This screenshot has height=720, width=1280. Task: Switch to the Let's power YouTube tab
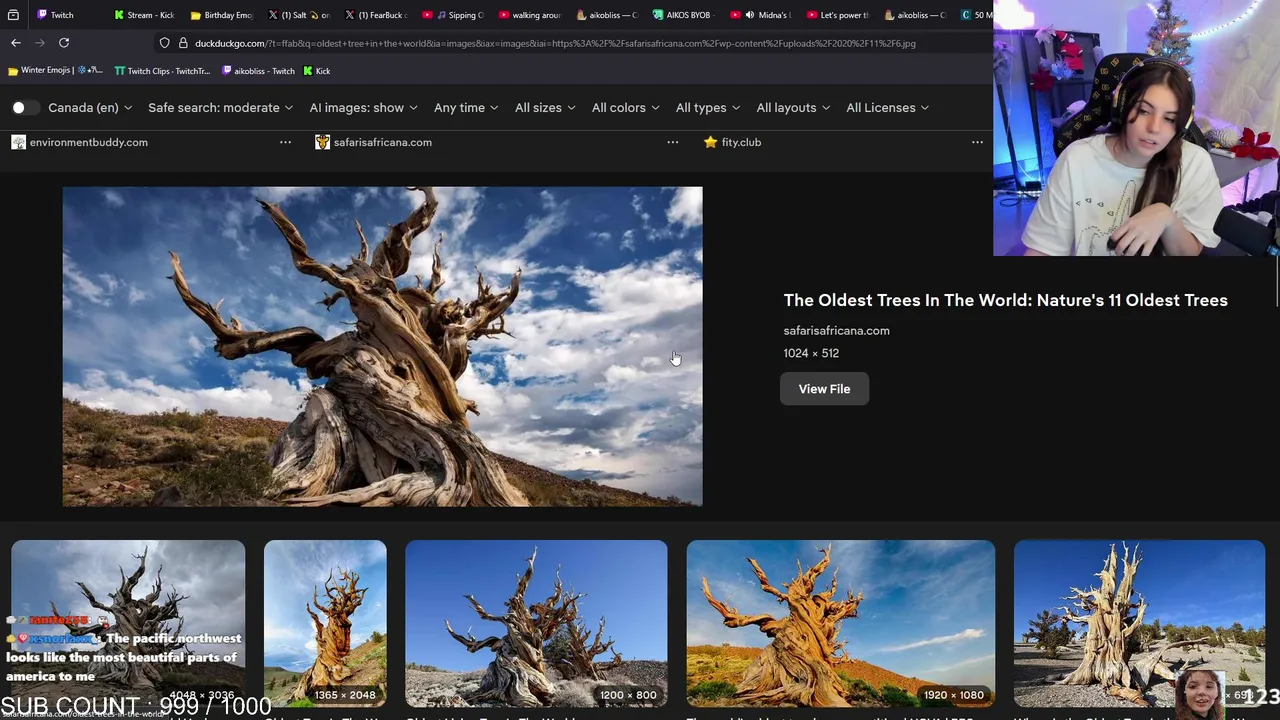click(x=837, y=15)
